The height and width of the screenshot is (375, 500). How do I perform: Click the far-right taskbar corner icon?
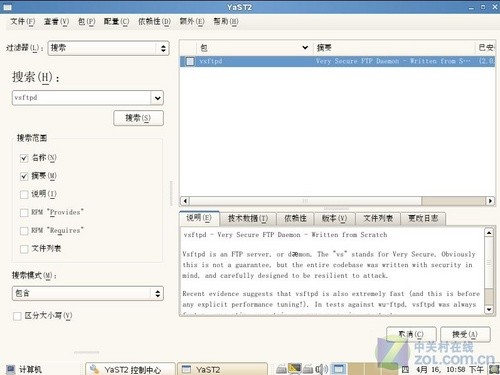pos(494,369)
